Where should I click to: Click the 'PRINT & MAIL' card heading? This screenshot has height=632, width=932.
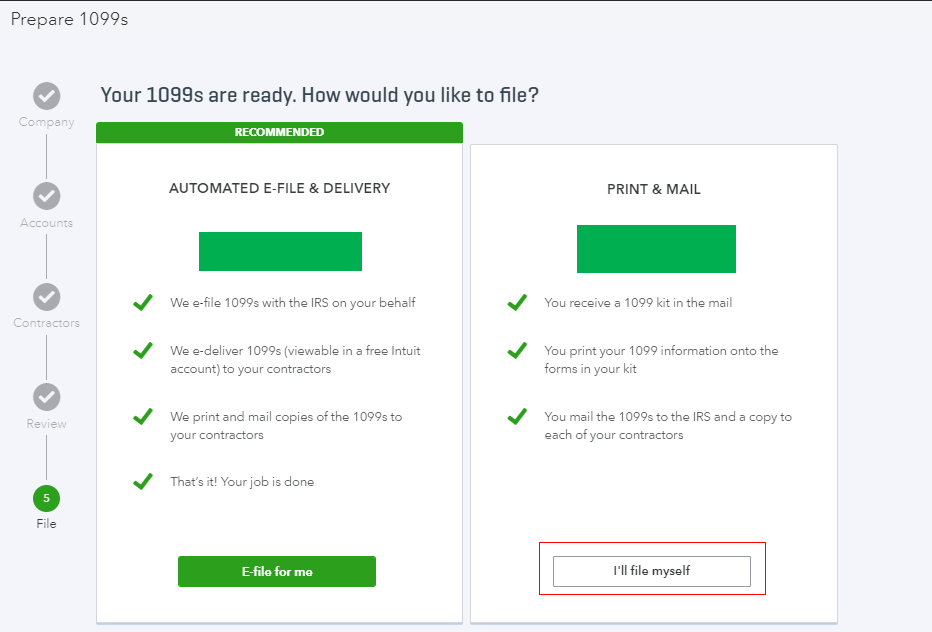click(654, 189)
